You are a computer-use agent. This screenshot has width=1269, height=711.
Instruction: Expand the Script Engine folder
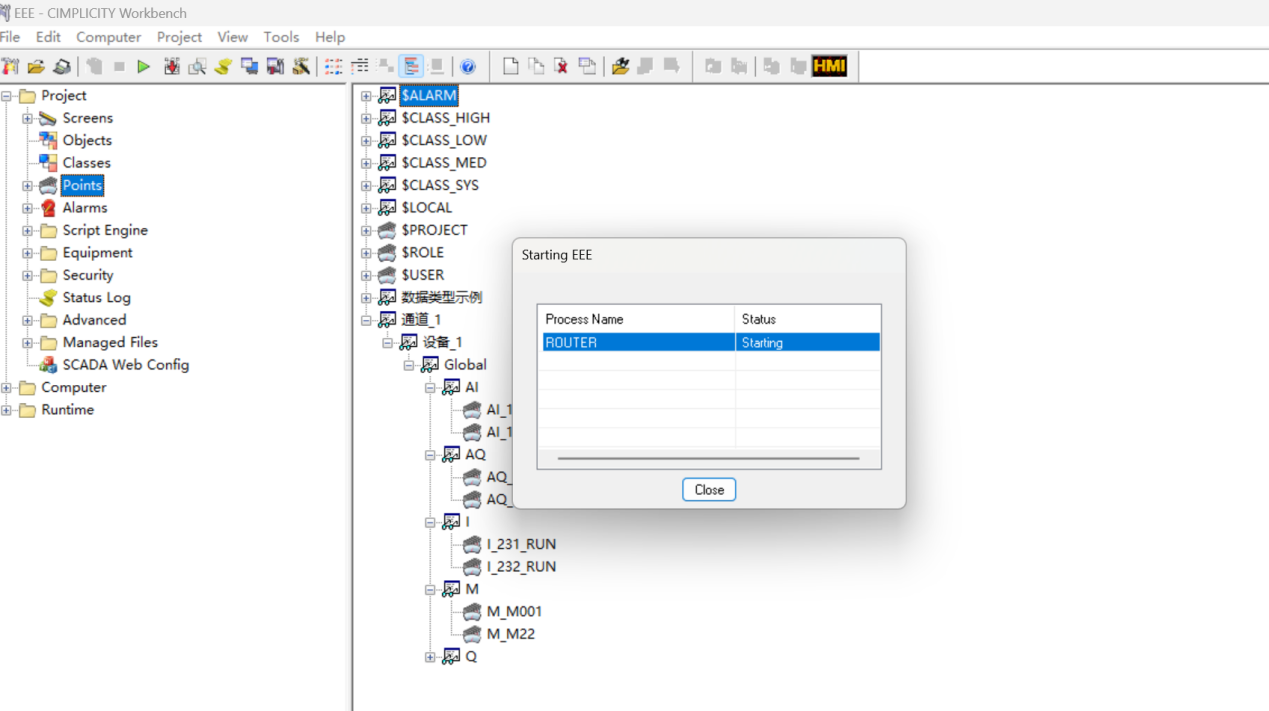pyautogui.click(x=28, y=230)
